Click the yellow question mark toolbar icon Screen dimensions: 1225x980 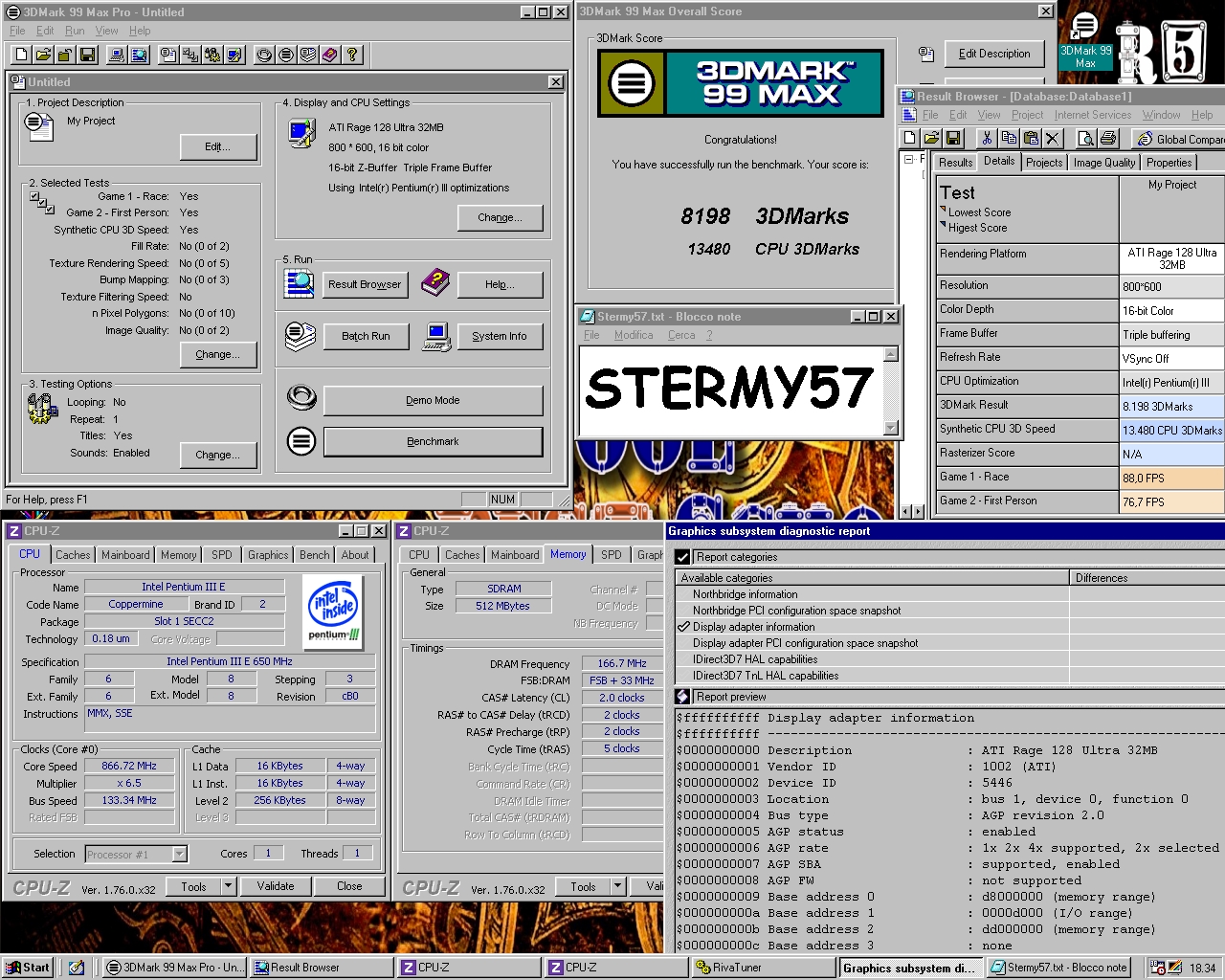click(x=352, y=55)
